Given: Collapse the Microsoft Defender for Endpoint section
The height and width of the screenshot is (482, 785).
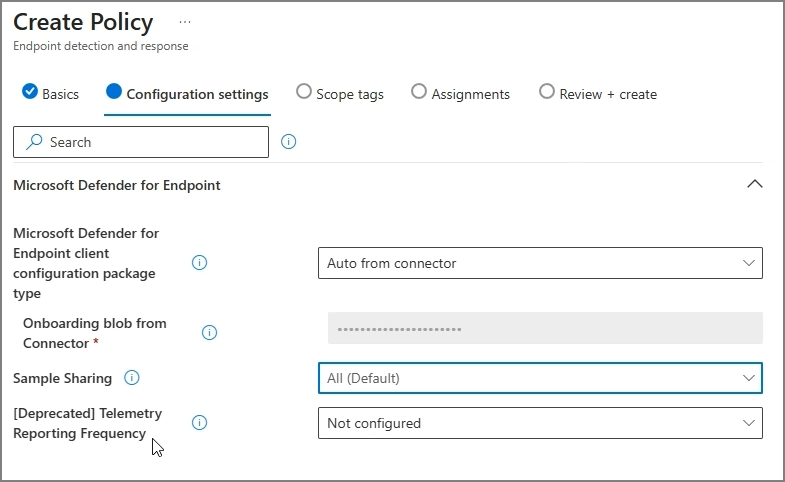Looking at the screenshot, I should tap(754, 184).
